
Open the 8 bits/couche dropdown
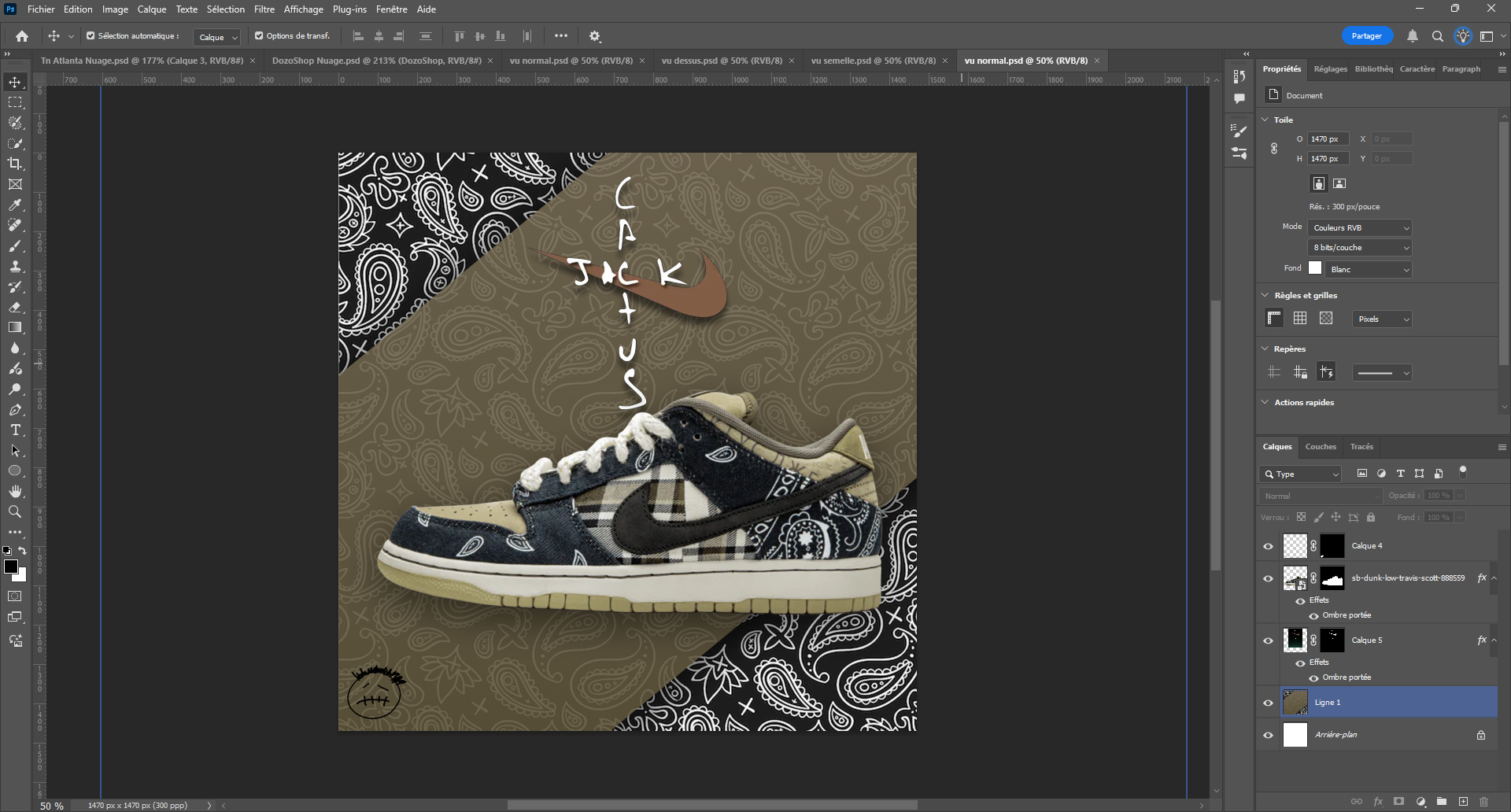(1361, 248)
